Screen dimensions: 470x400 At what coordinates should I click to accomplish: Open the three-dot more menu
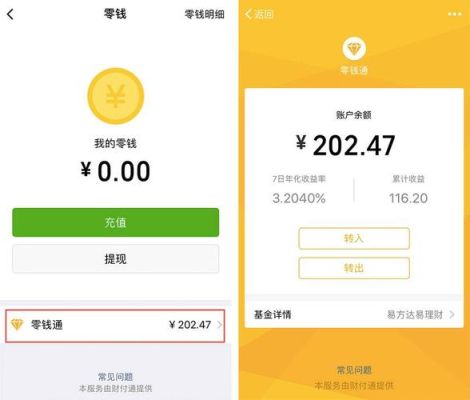[x=455, y=14]
